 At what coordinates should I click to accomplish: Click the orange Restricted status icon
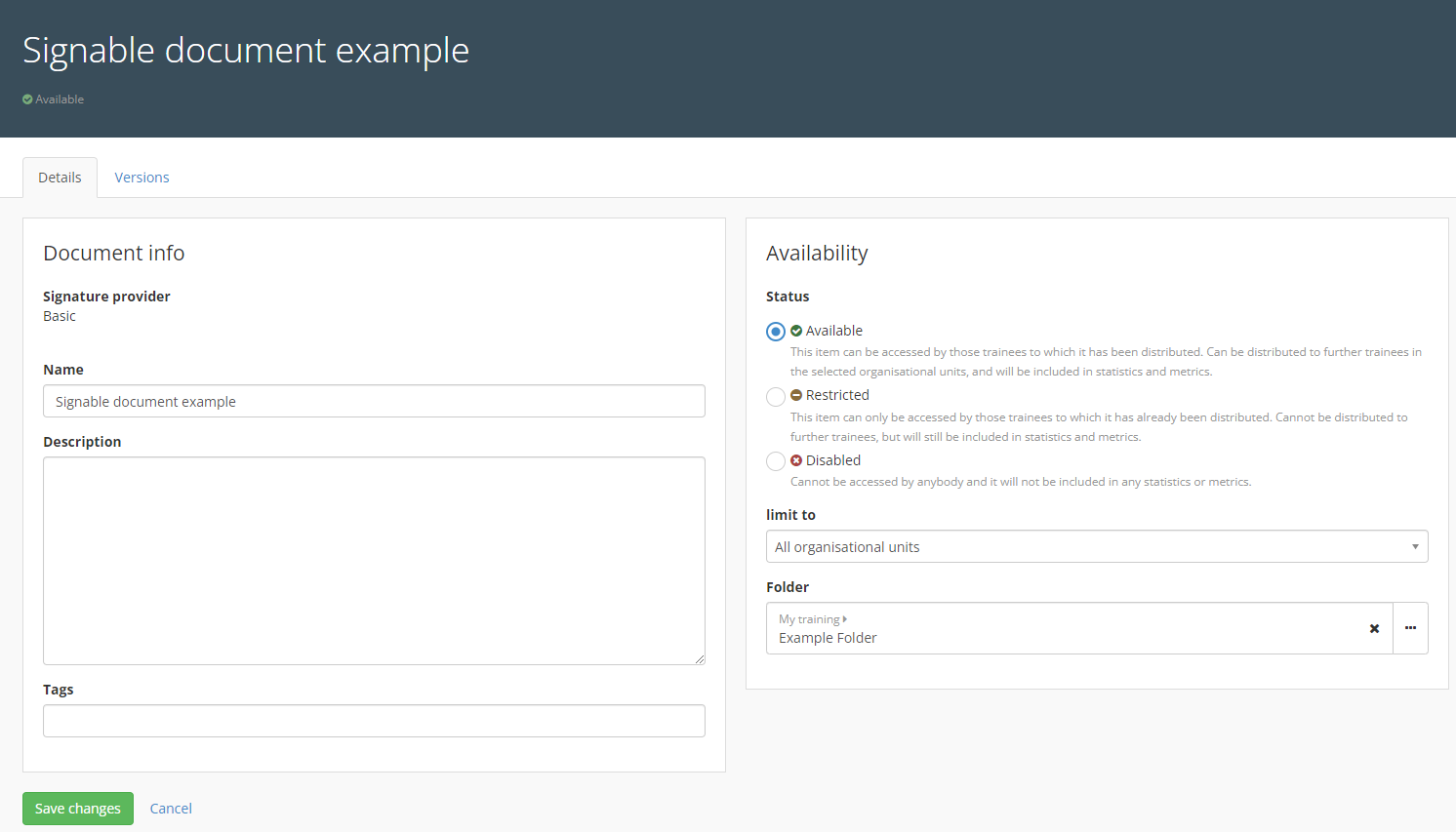[796, 395]
